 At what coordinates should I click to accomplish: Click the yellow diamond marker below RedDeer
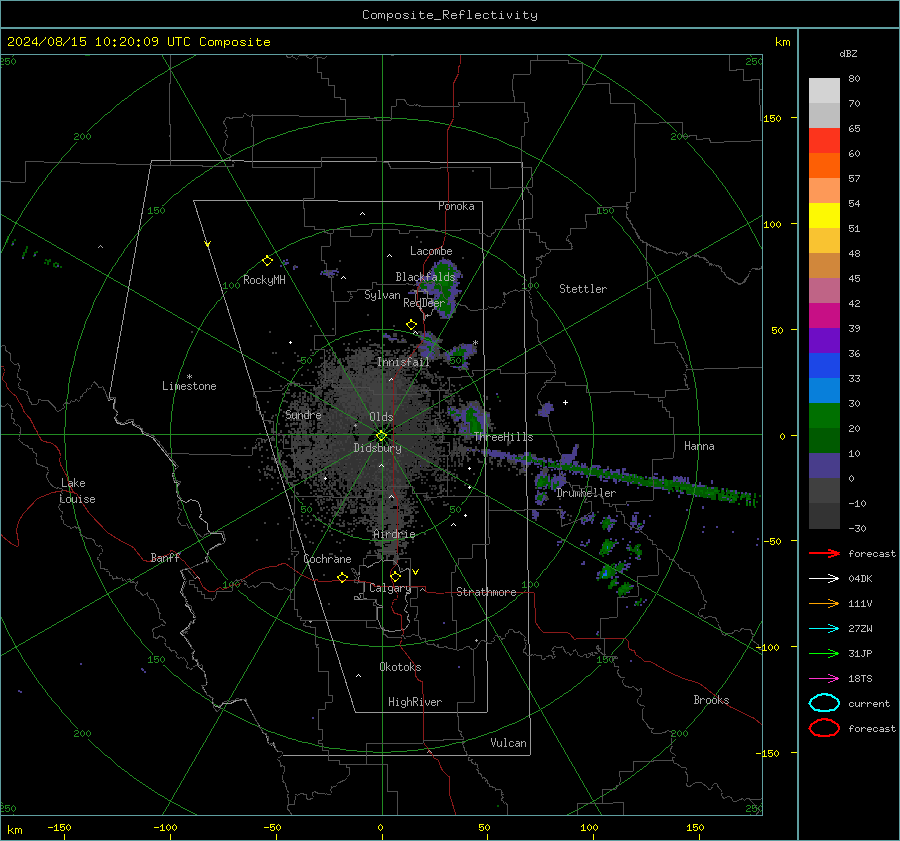(x=411, y=325)
